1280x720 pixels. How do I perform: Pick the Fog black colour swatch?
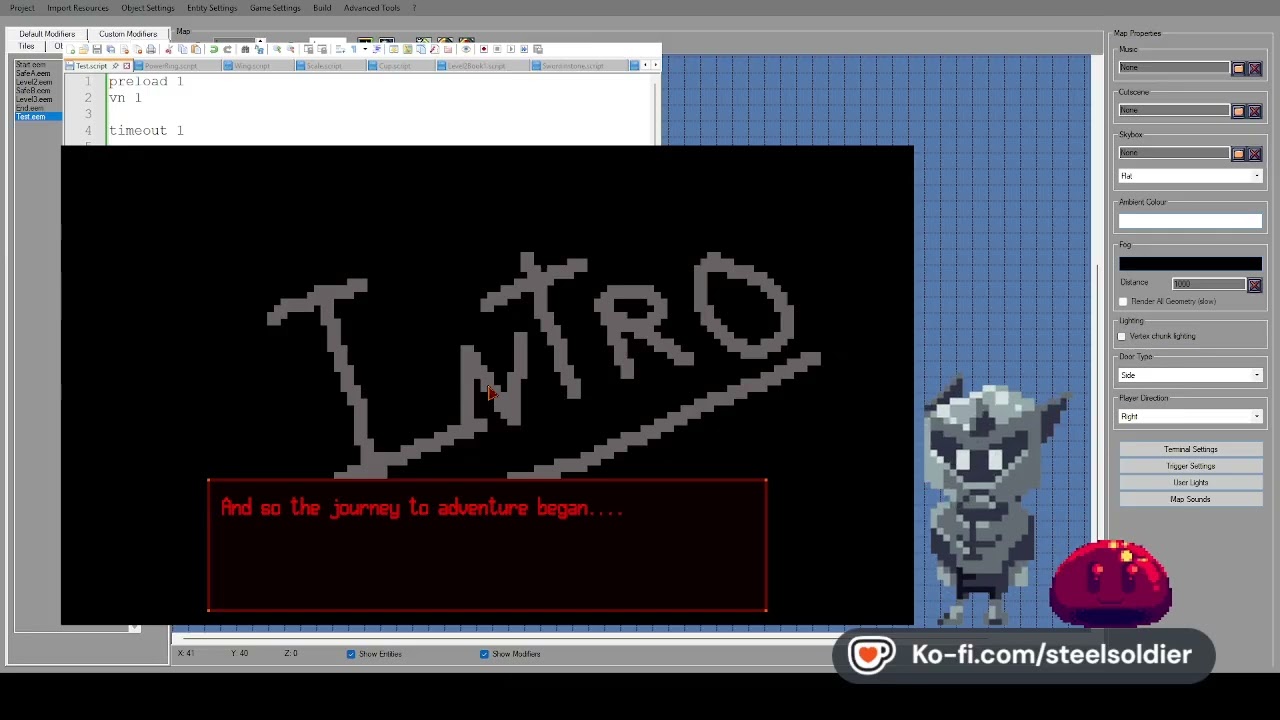point(1190,263)
